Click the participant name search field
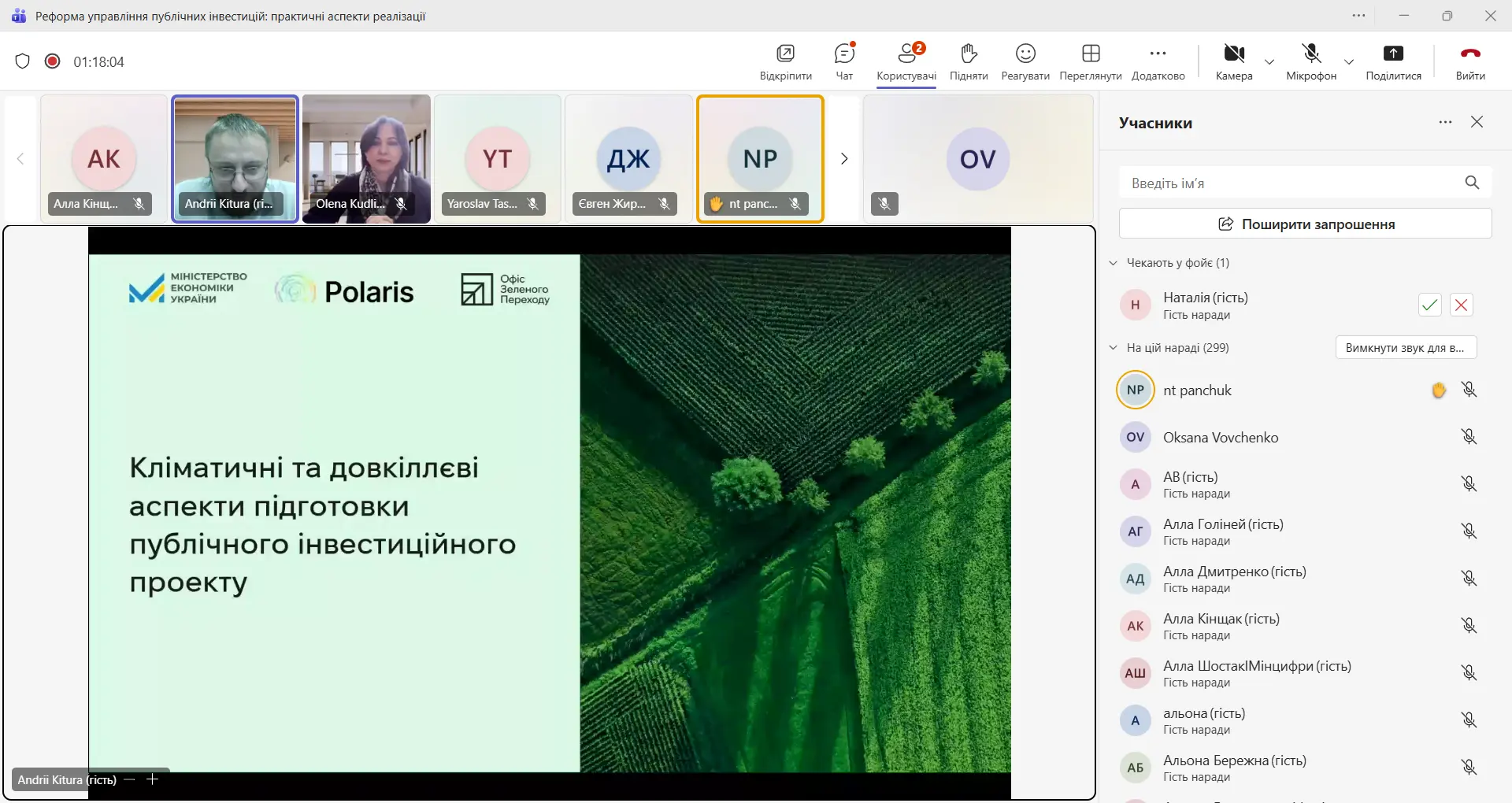Screen dimensions: 1512x803 click(x=1291, y=183)
